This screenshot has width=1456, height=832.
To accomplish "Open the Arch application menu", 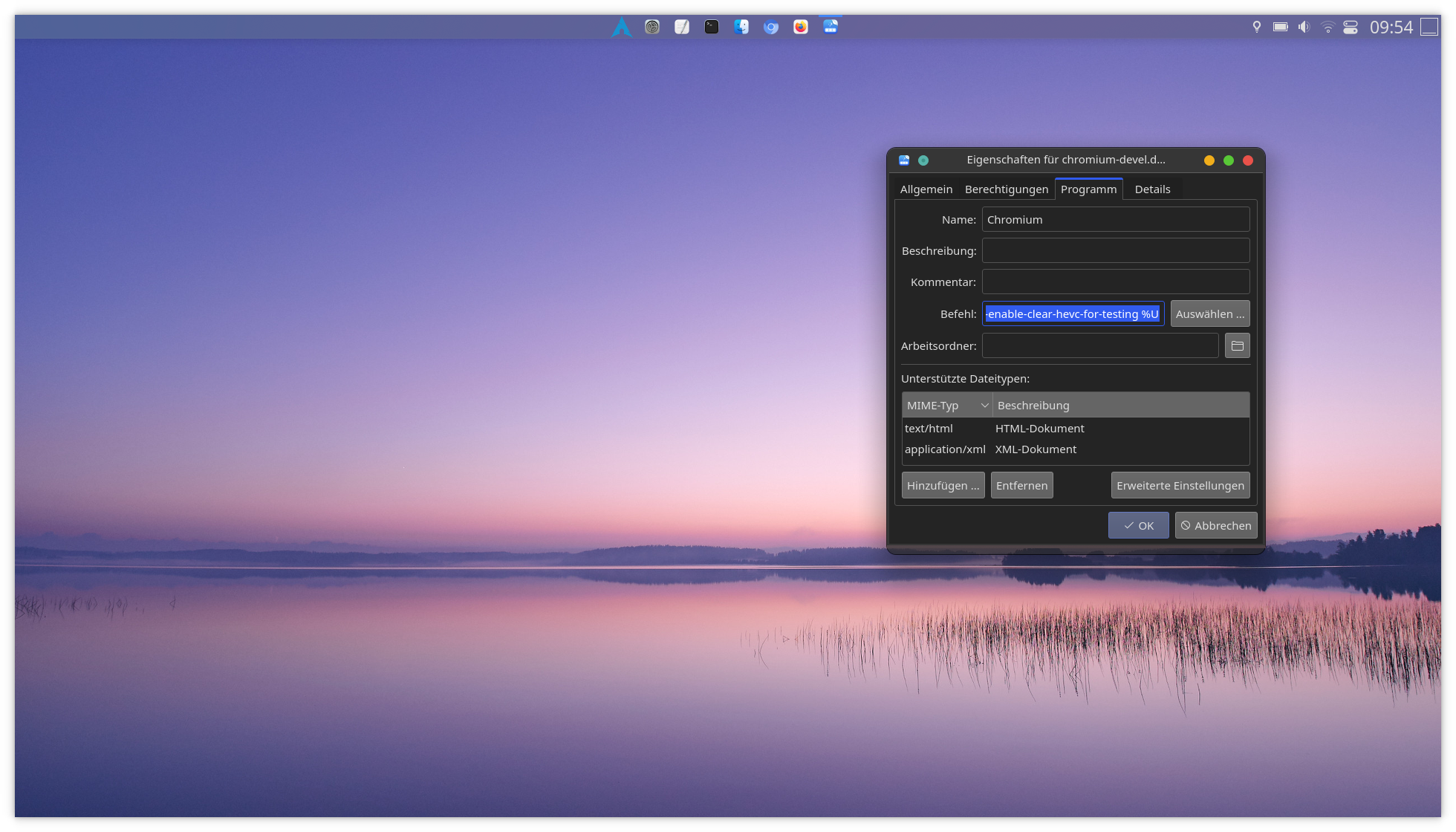I will [623, 27].
